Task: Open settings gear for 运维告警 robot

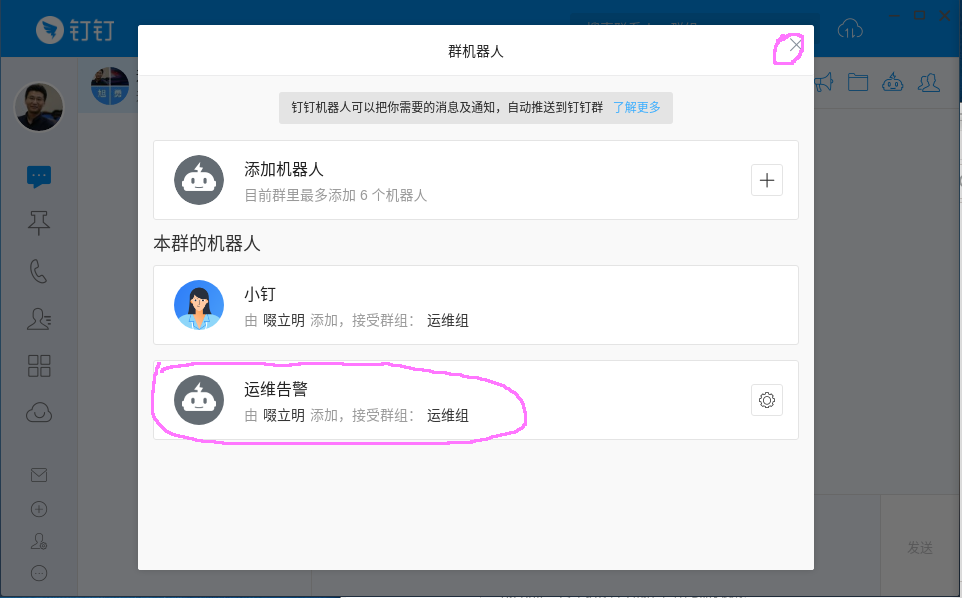Action: coord(767,400)
